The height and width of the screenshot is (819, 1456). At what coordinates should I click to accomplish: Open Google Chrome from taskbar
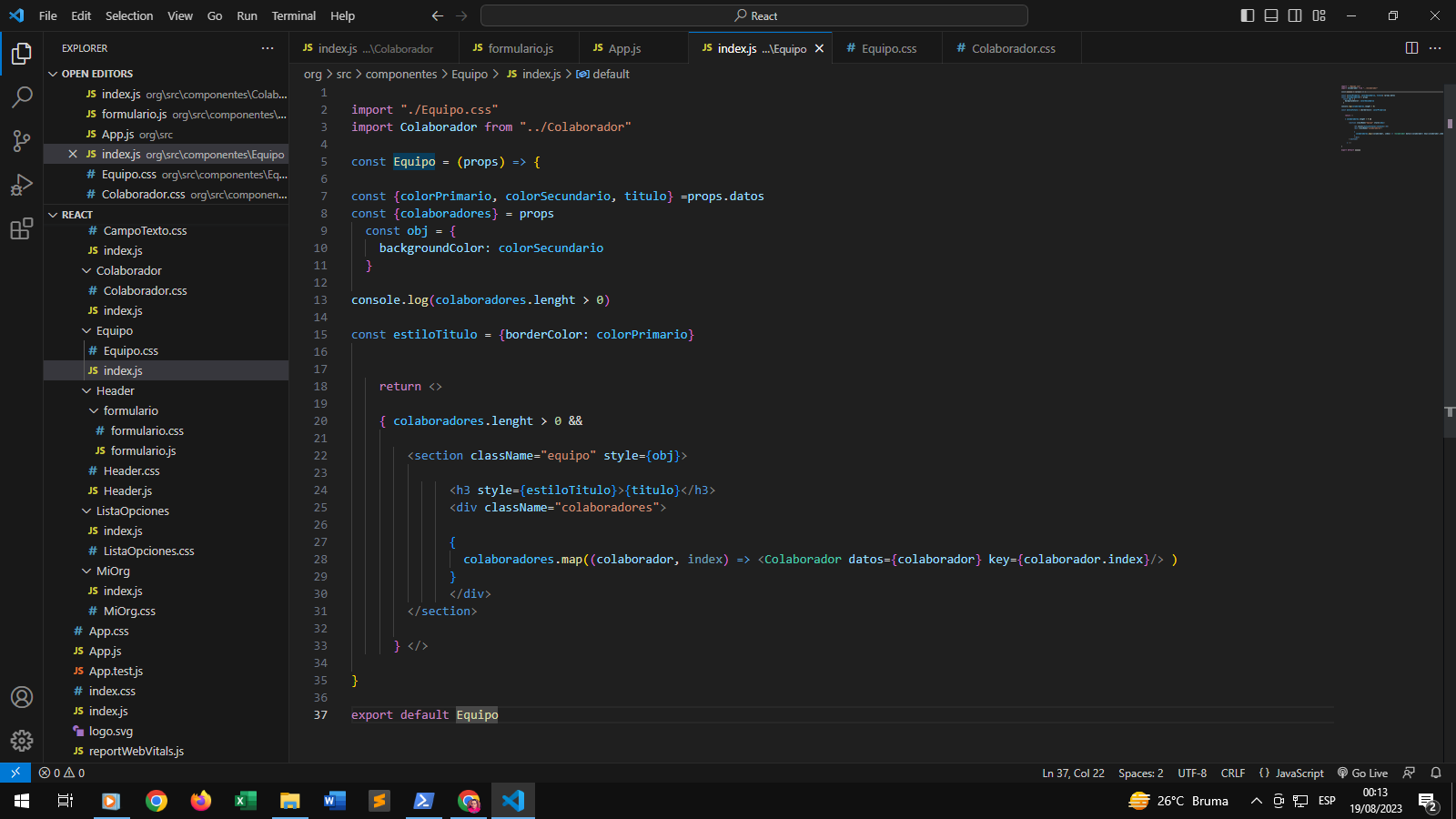(157, 801)
